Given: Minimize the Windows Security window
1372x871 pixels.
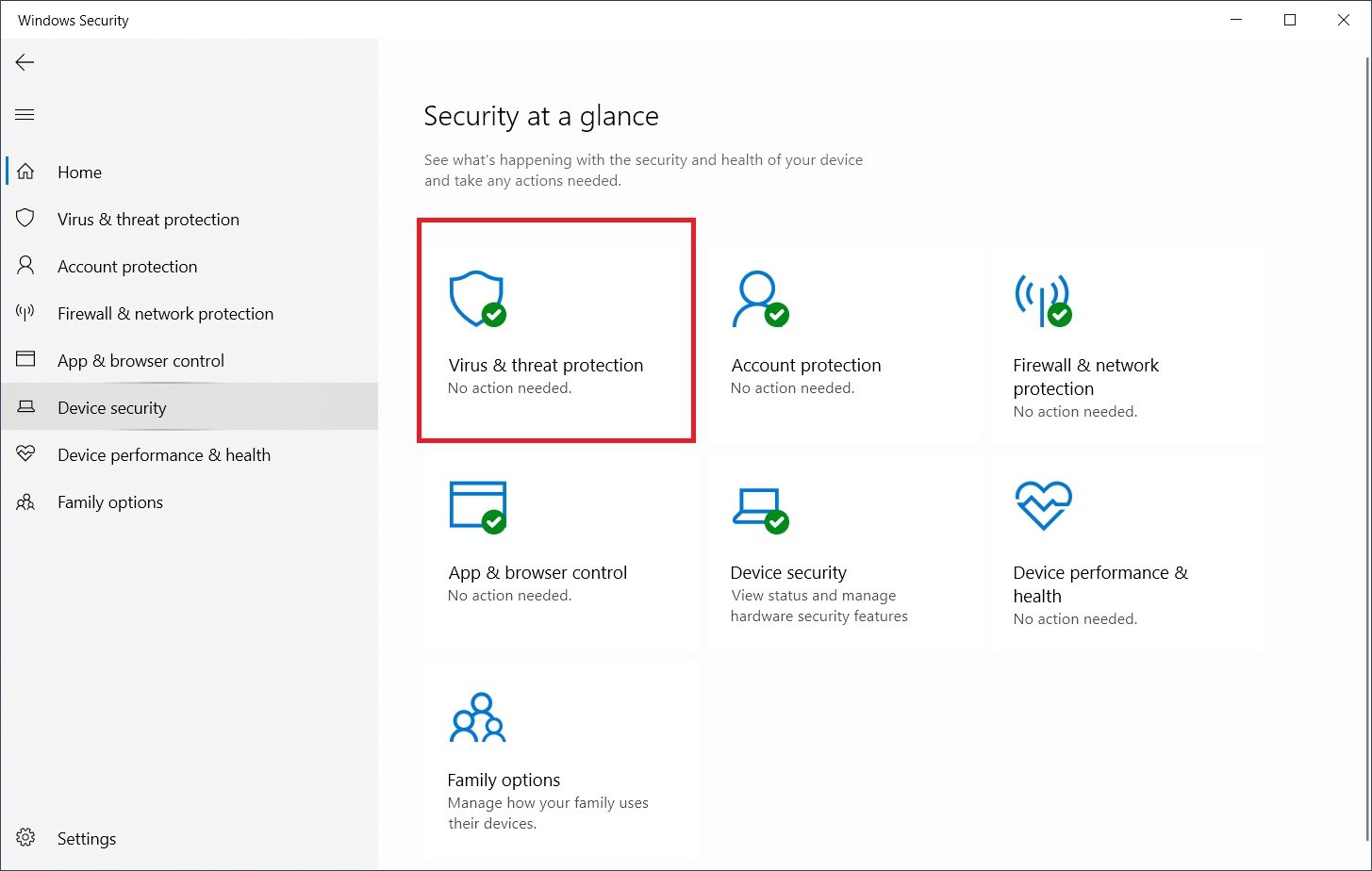Looking at the screenshot, I should pos(1236,21).
